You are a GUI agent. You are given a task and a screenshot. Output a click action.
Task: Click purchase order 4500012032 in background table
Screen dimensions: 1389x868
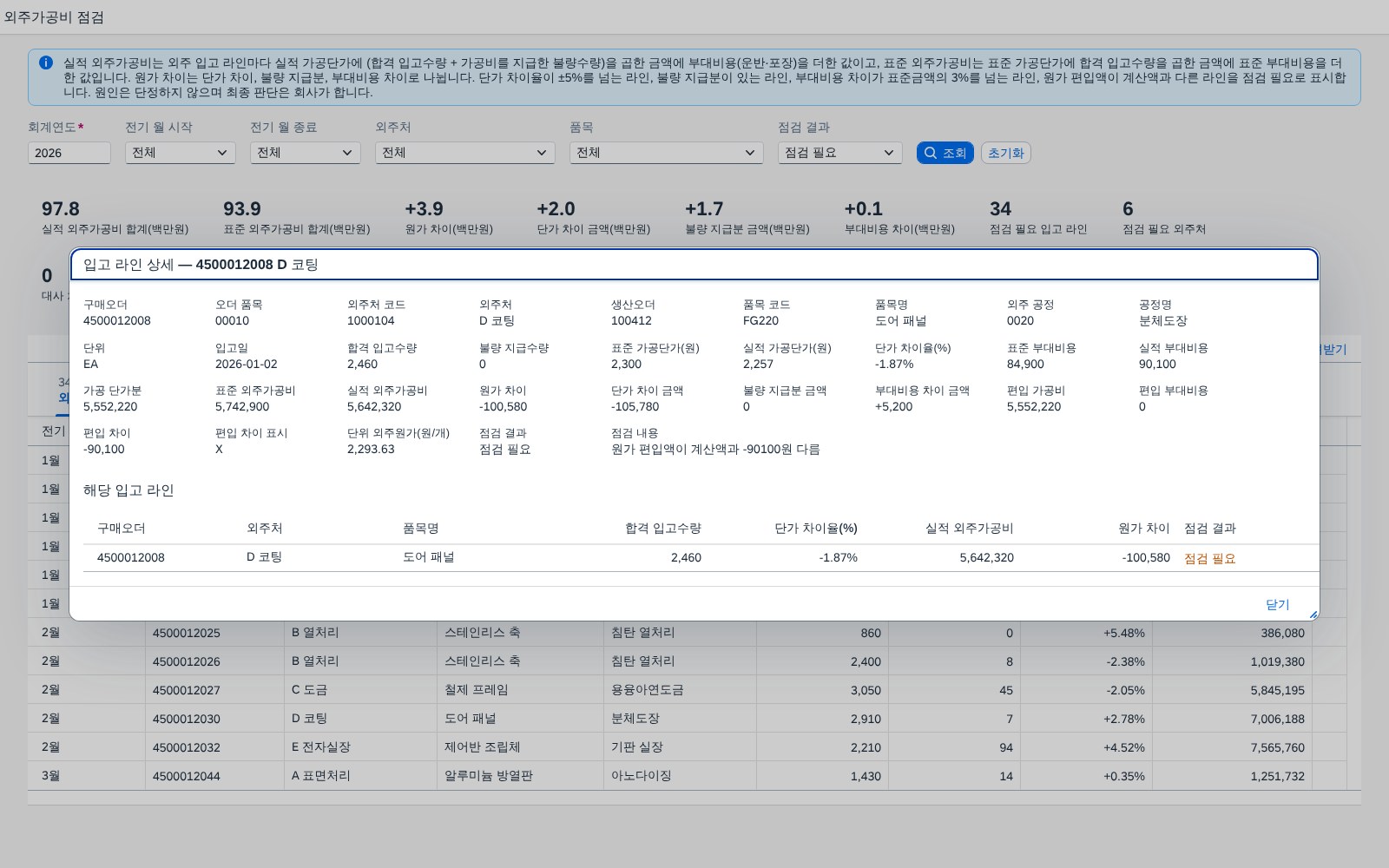click(x=187, y=747)
